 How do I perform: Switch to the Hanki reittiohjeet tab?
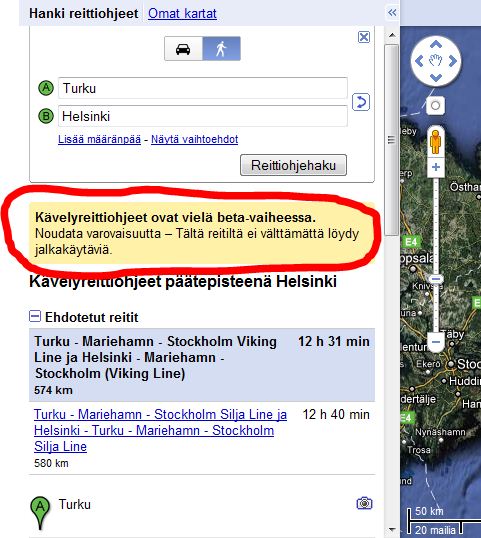pos(83,14)
